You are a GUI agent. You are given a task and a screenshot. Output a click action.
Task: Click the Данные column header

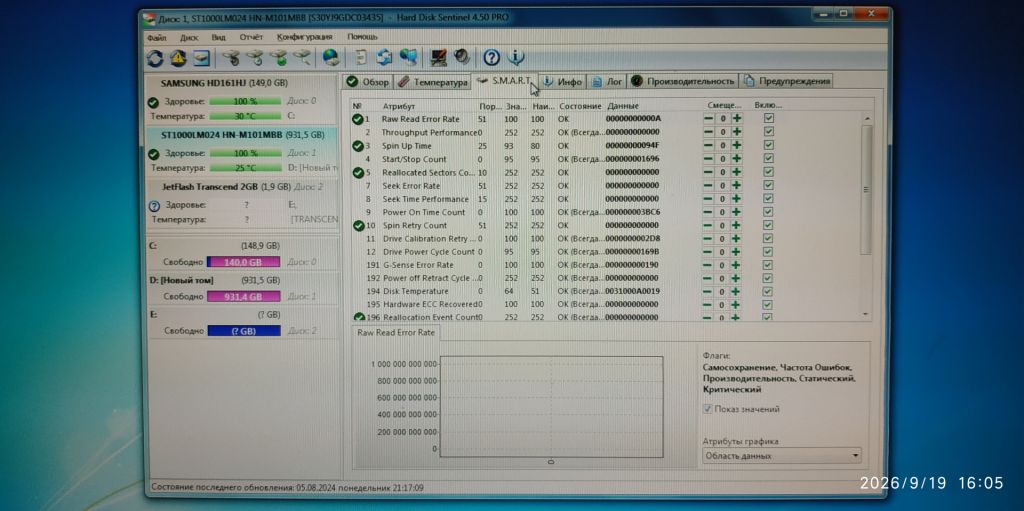pos(623,106)
